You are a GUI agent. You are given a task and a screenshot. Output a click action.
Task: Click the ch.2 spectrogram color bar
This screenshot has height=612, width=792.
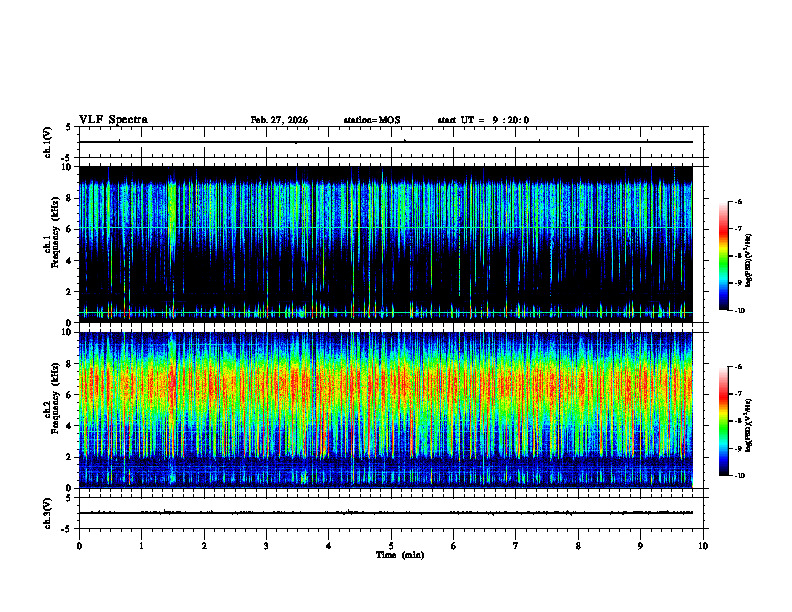coord(723,421)
